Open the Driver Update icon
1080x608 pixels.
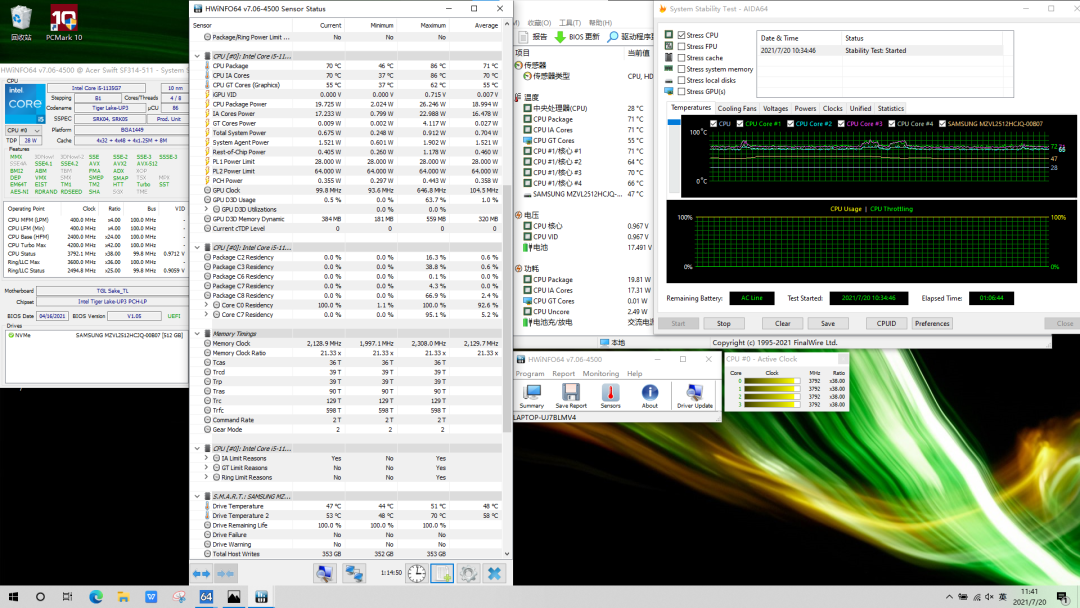[694, 394]
